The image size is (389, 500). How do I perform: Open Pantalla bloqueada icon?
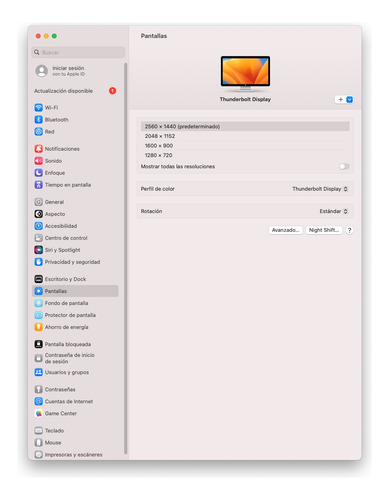(39, 344)
